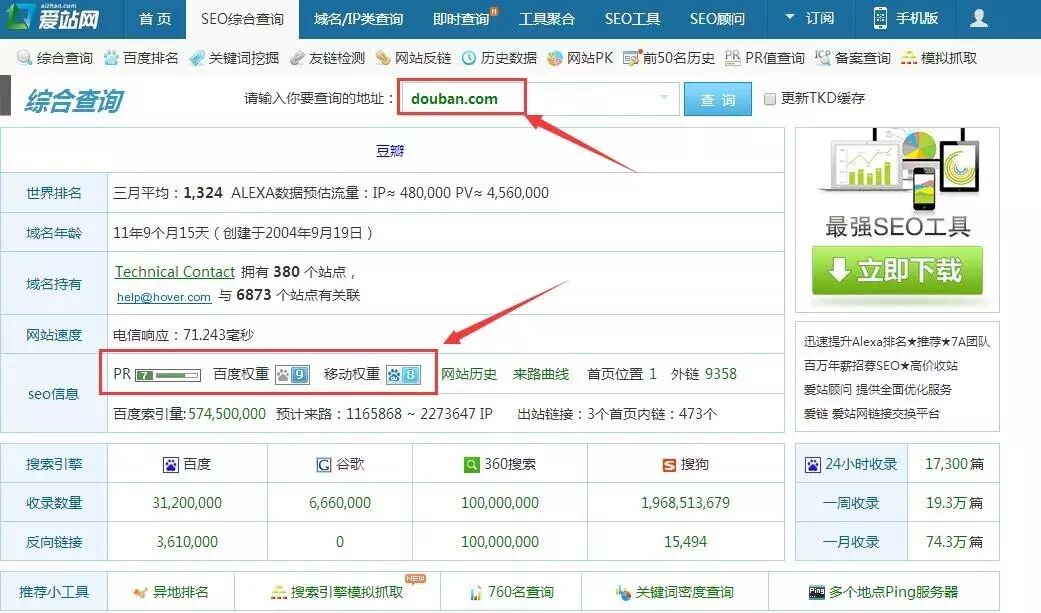Screen dimensions: 1041x613
Task: Click Baidu index value 574,500,000
Action: coord(227,414)
